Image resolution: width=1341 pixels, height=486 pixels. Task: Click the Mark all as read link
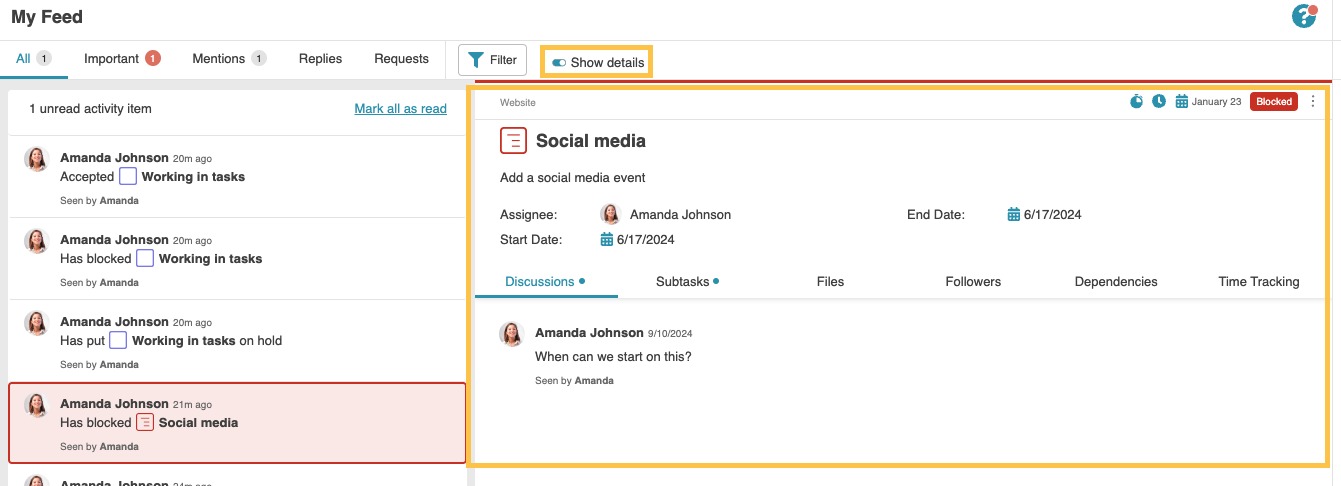click(x=400, y=108)
